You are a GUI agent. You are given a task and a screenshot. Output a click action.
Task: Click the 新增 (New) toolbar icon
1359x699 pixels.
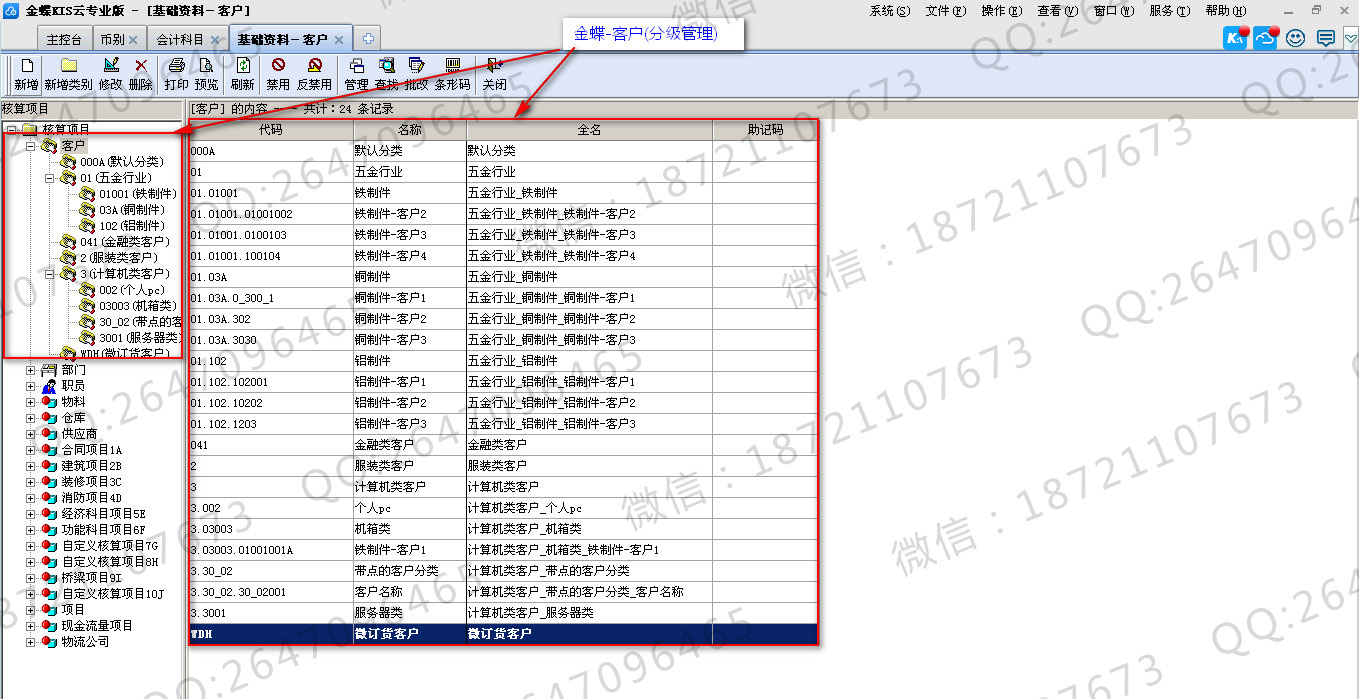click(x=26, y=67)
